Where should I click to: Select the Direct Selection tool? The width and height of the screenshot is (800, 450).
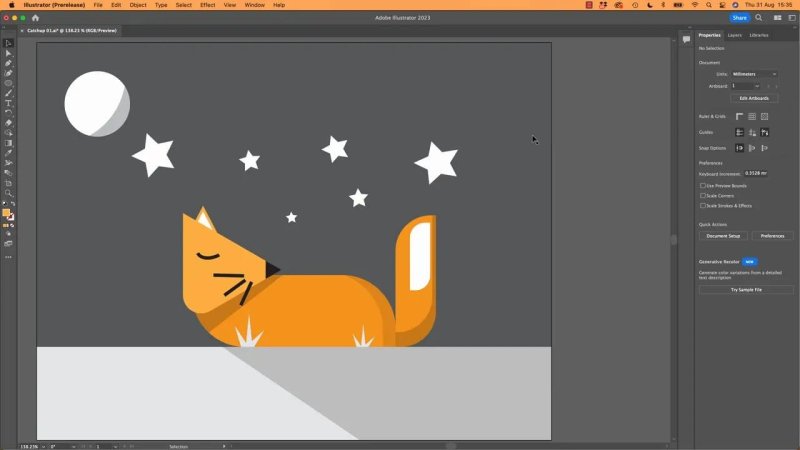click(8, 53)
